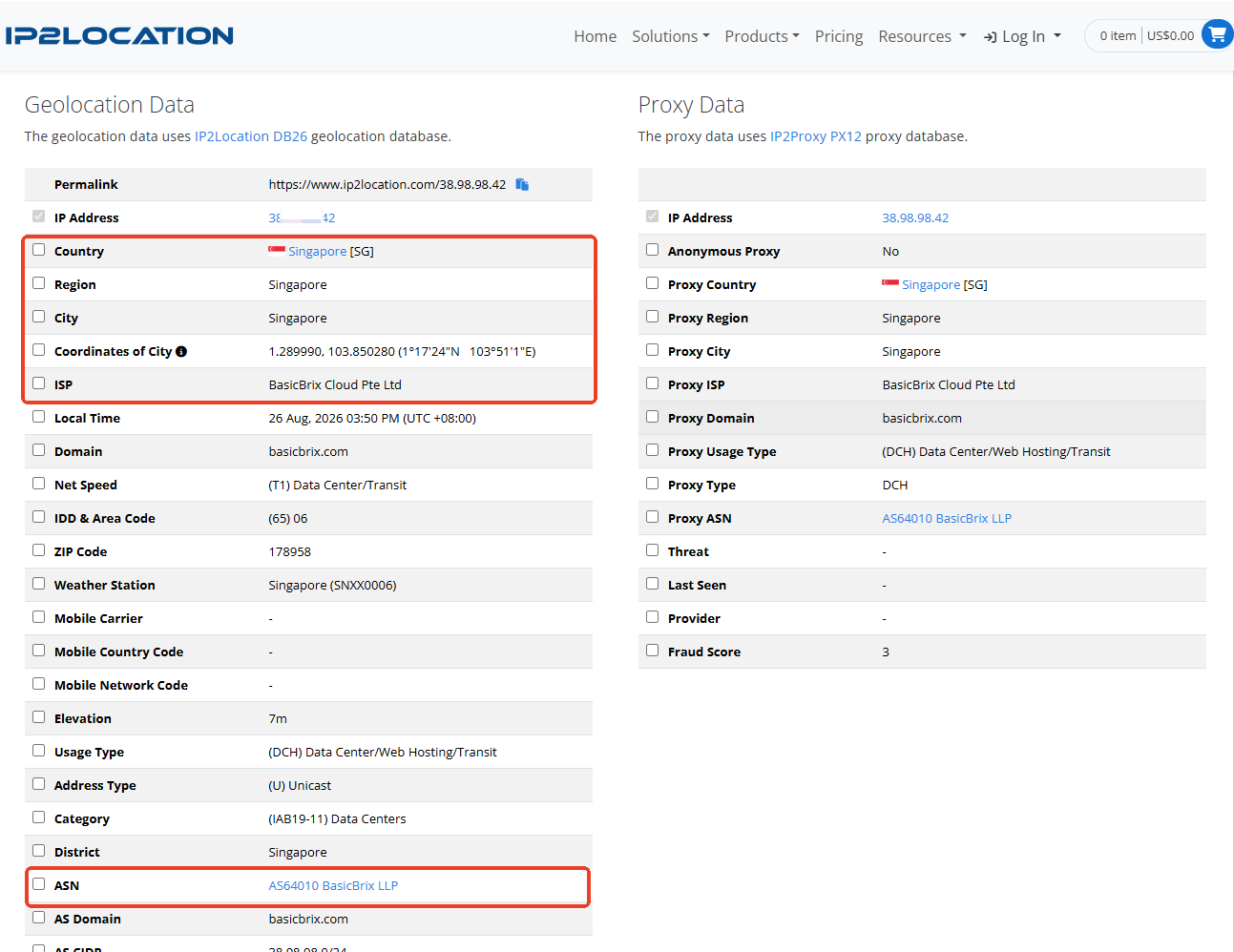Screen dimensions: 1234x952
Task: Click the Singapore flag in Proxy Country row
Action: click(x=890, y=284)
